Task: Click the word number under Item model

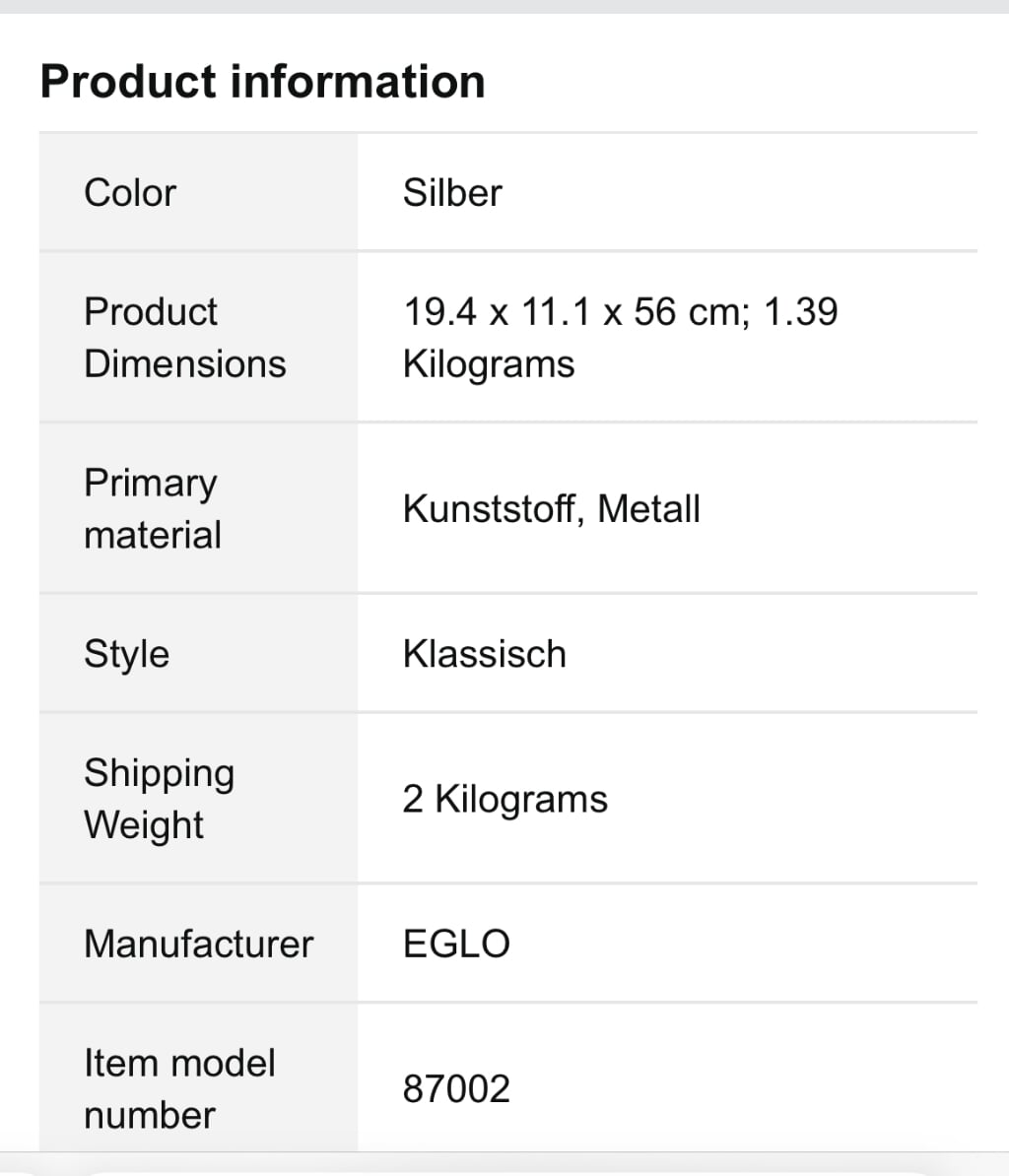Action: (150, 1115)
